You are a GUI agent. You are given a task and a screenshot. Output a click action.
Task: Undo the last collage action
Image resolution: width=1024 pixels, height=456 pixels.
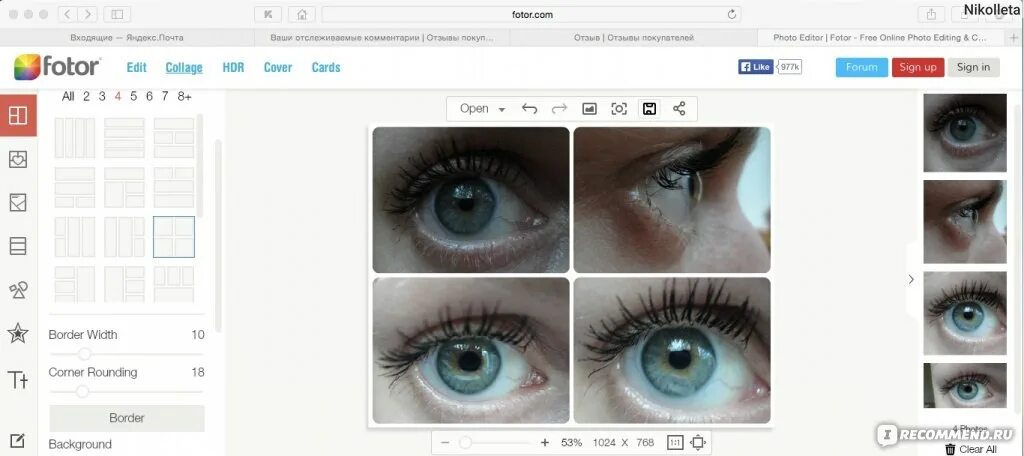click(x=529, y=109)
